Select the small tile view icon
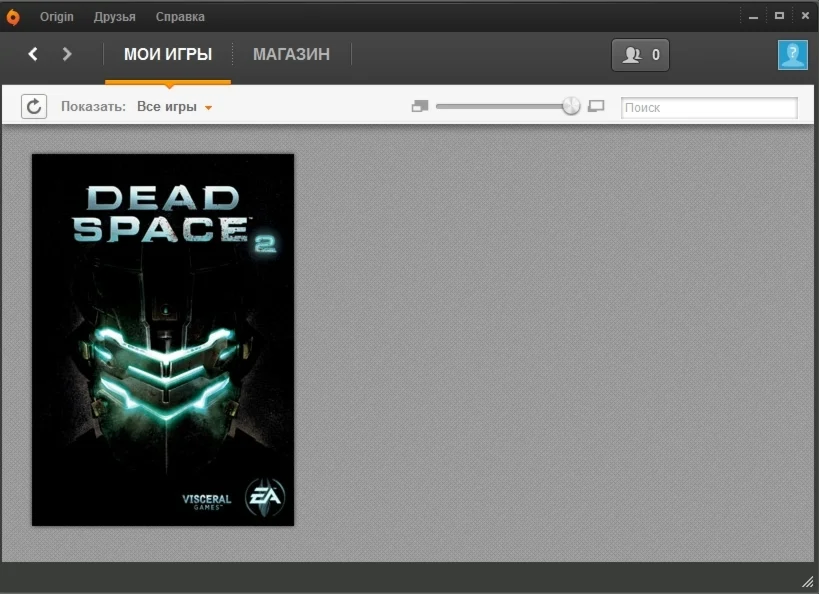 coord(419,105)
